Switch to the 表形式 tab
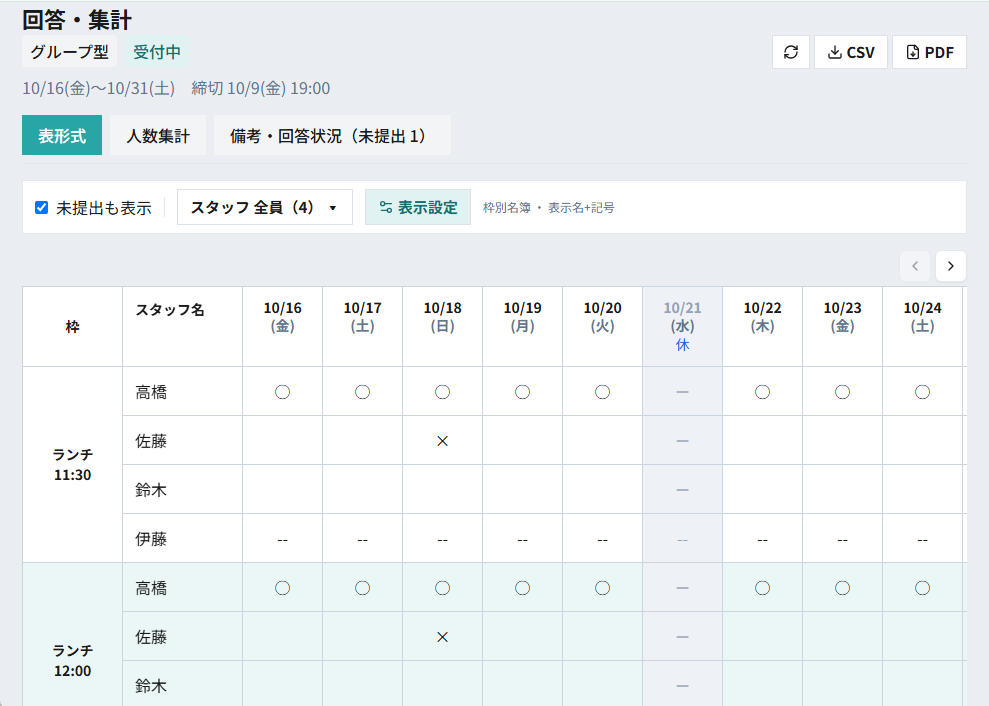This screenshot has width=989, height=706. click(x=62, y=135)
